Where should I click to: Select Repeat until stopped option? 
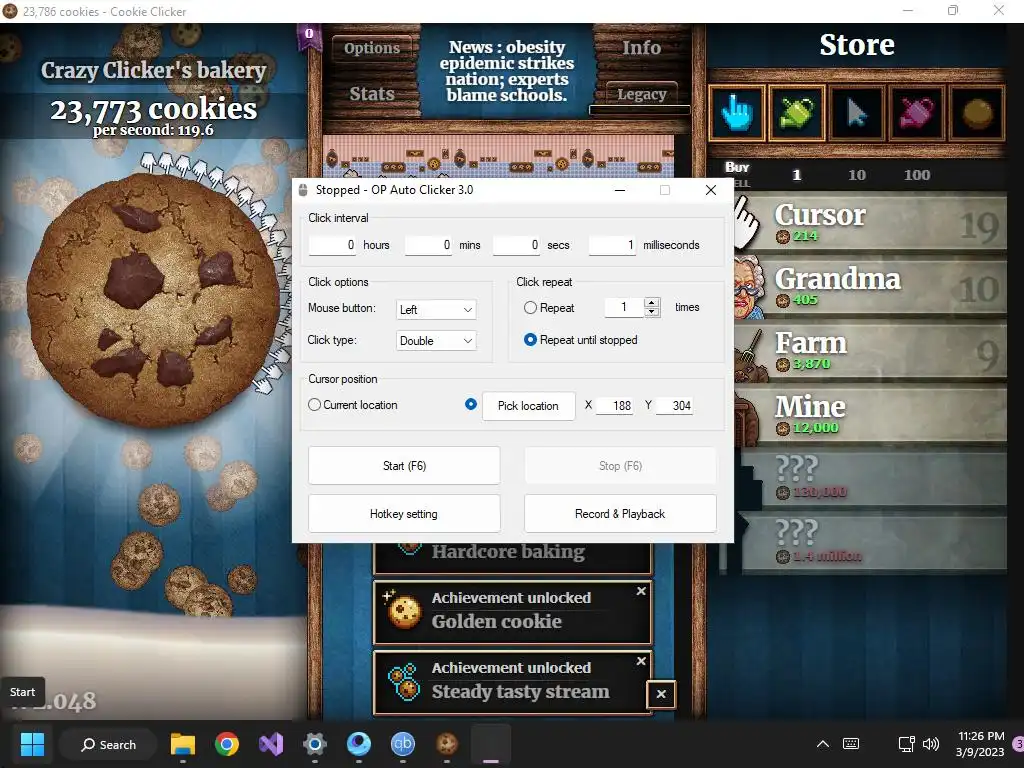click(530, 340)
